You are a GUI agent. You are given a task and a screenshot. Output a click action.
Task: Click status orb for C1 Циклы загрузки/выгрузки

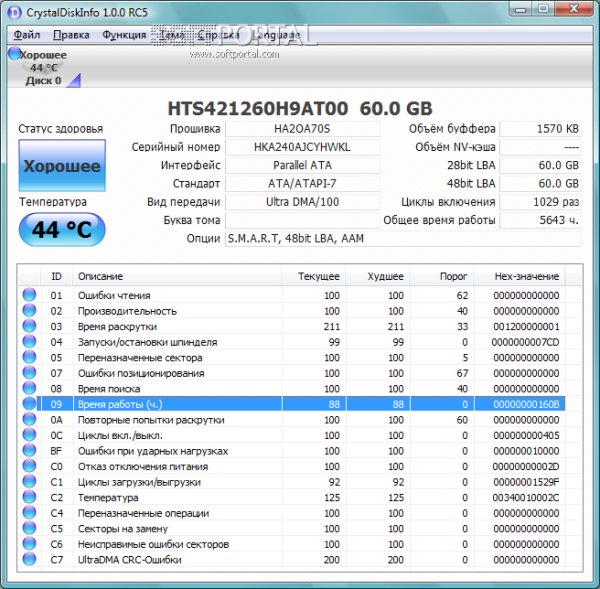[29, 481]
